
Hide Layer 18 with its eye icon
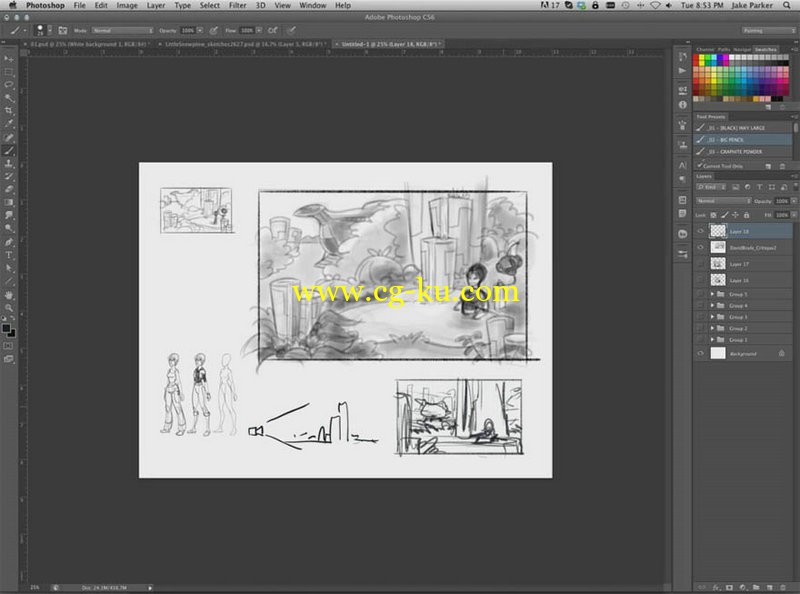(x=701, y=231)
